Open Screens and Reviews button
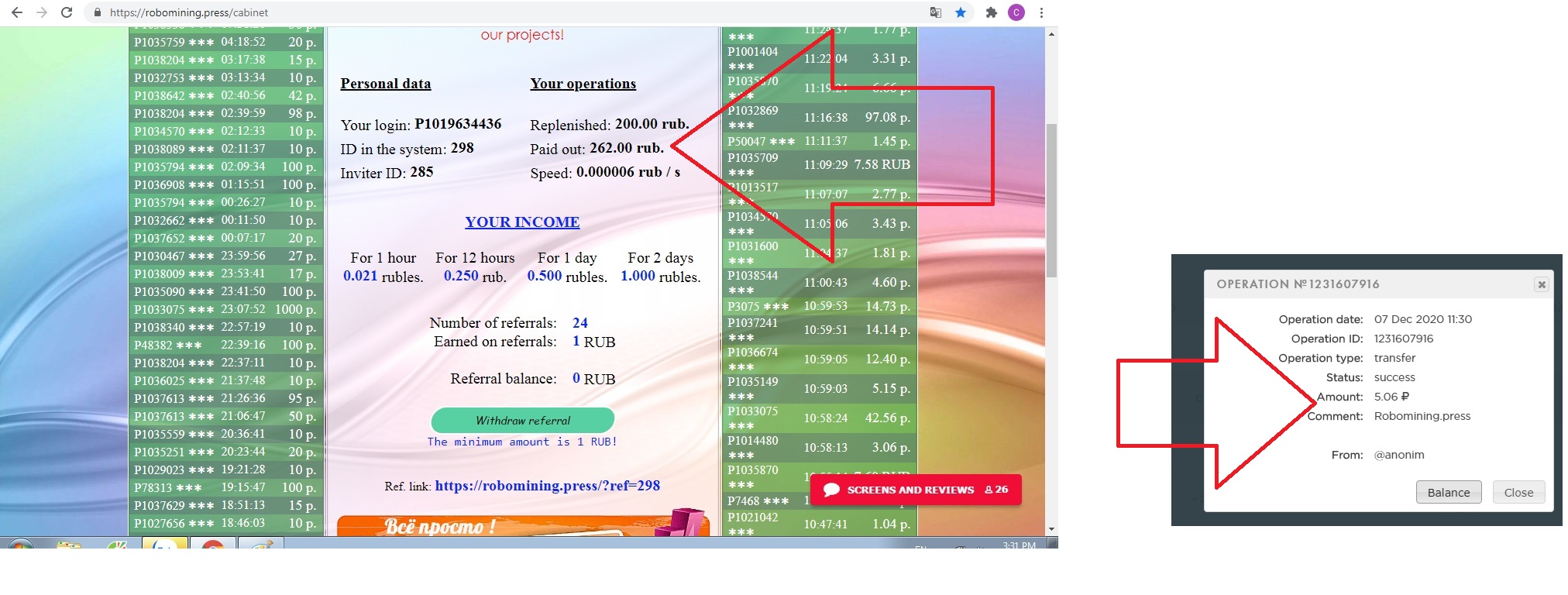Viewport: 1568px width, 595px height. [x=916, y=490]
